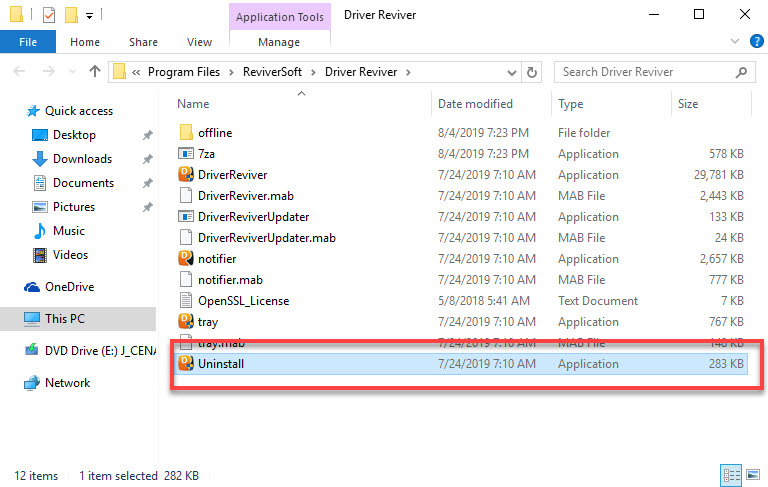Go back with the Back arrow
This screenshot has height=487, width=768.
click(19, 72)
